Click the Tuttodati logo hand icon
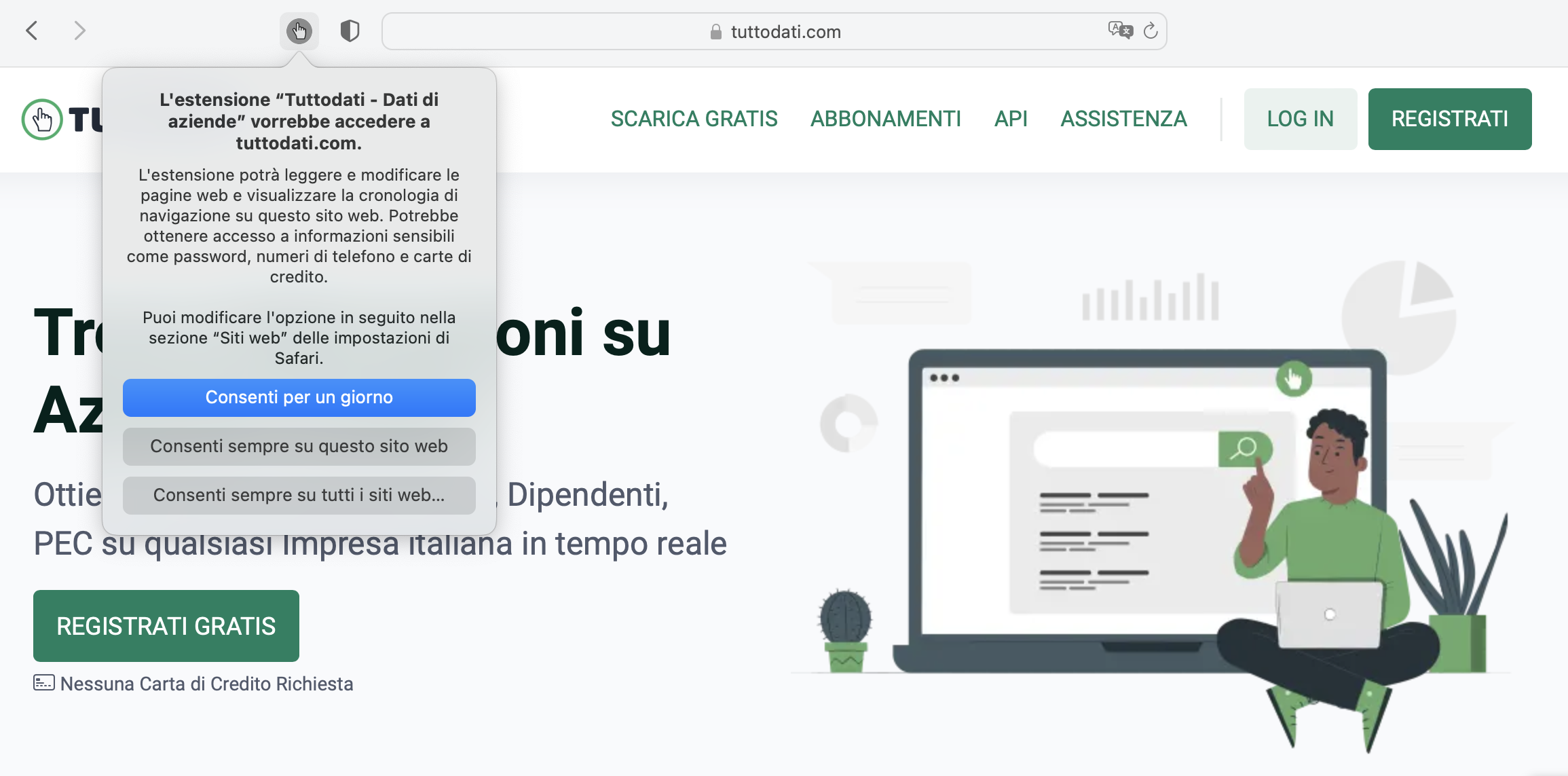 tap(42, 119)
